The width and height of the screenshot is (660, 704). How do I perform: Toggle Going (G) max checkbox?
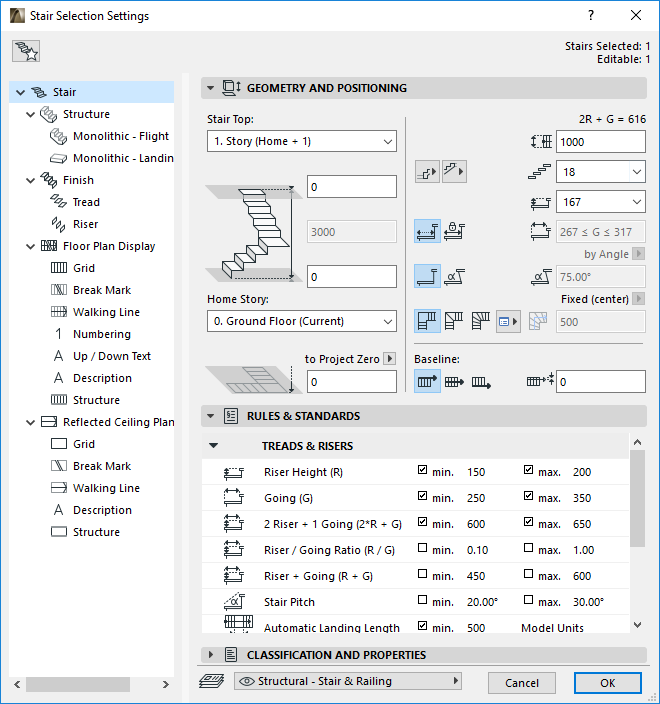[528, 496]
